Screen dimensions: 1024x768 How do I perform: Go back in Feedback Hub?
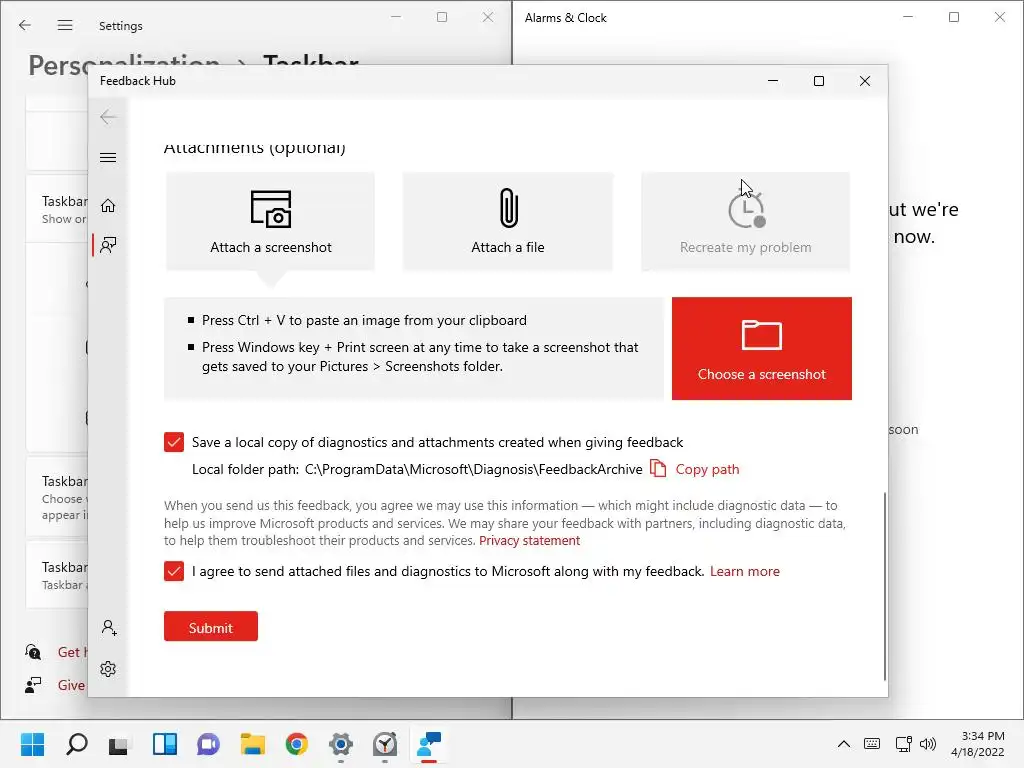(x=108, y=118)
